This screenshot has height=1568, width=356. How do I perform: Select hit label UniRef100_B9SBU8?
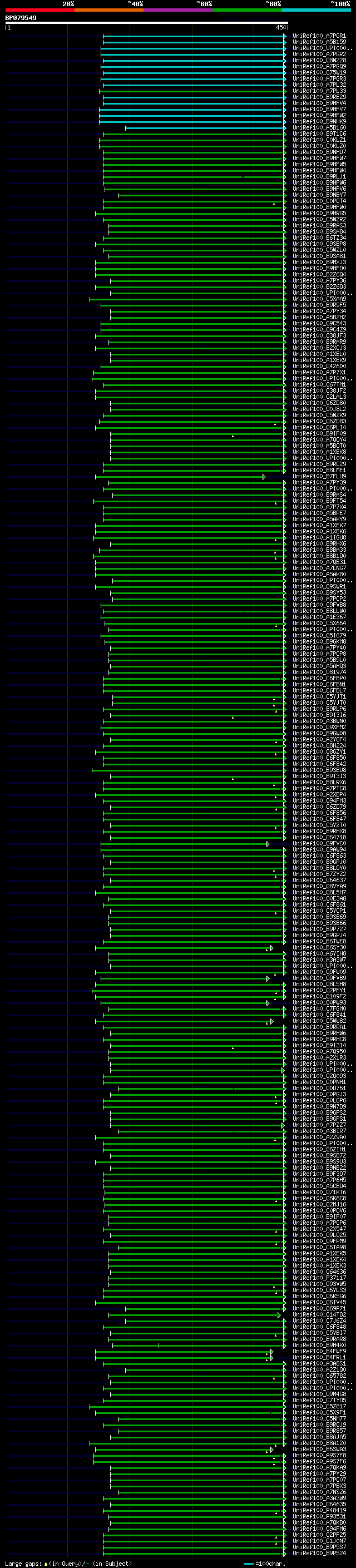click(319, 770)
